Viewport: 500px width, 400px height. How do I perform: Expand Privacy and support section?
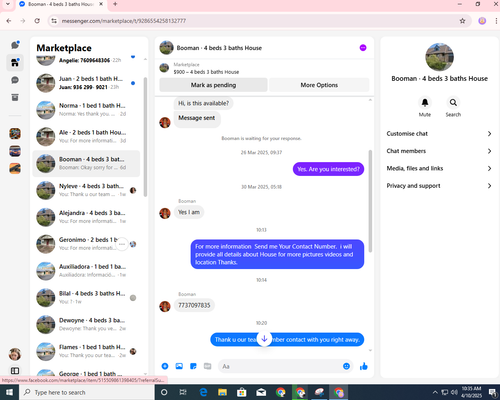[439, 186]
